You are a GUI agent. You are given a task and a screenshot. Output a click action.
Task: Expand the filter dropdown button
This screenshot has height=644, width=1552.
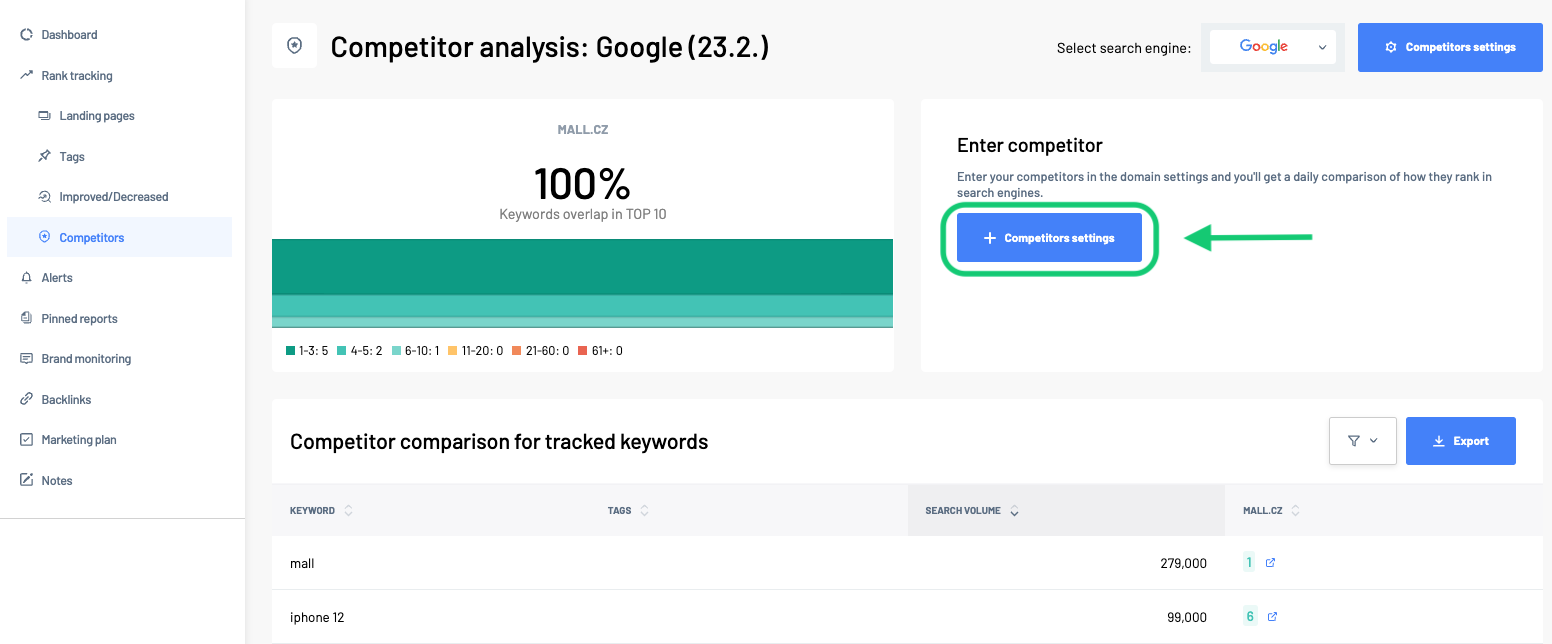(x=1362, y=441)
